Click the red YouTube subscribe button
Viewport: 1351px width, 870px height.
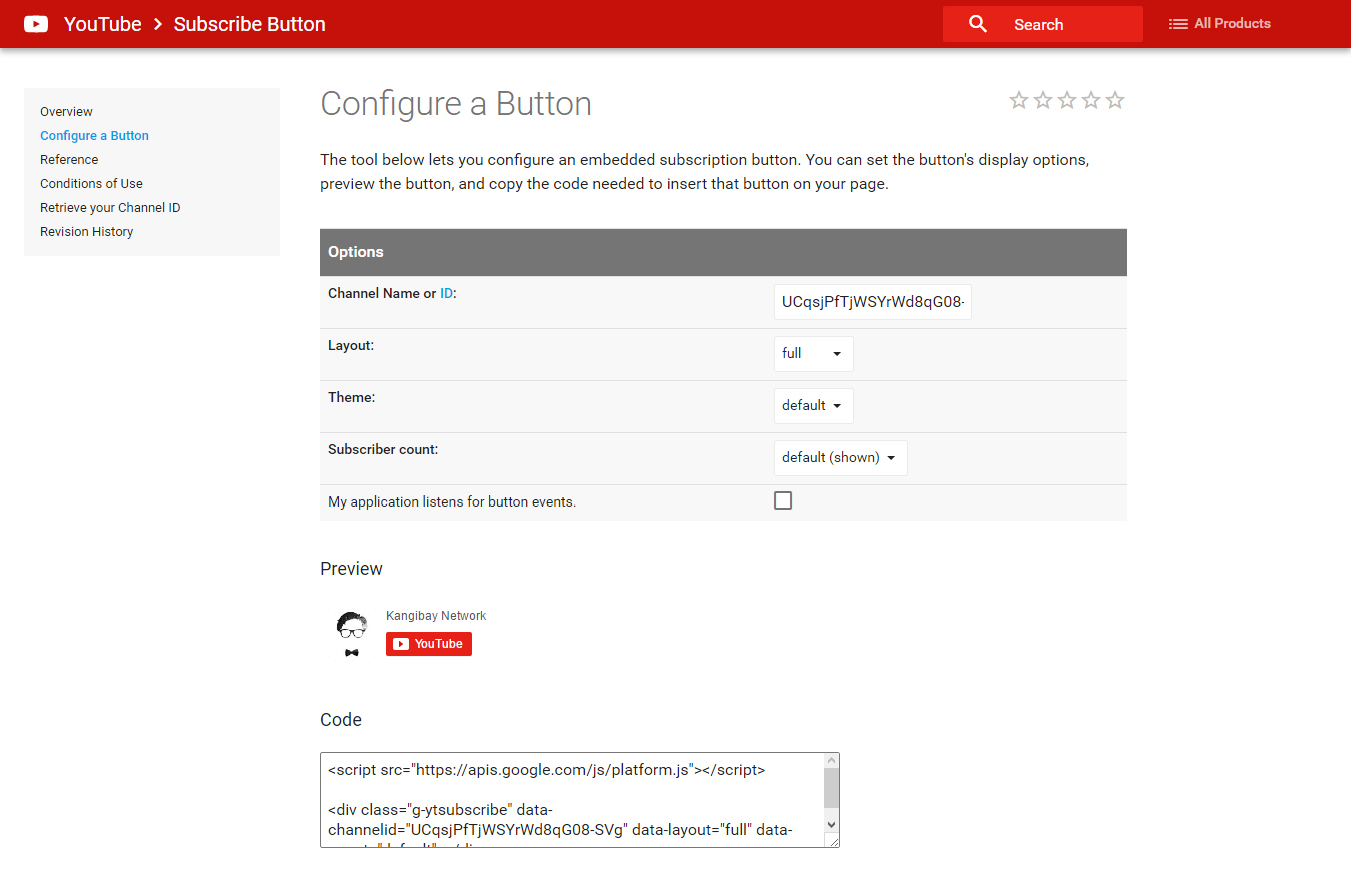[x=429, y=644]
